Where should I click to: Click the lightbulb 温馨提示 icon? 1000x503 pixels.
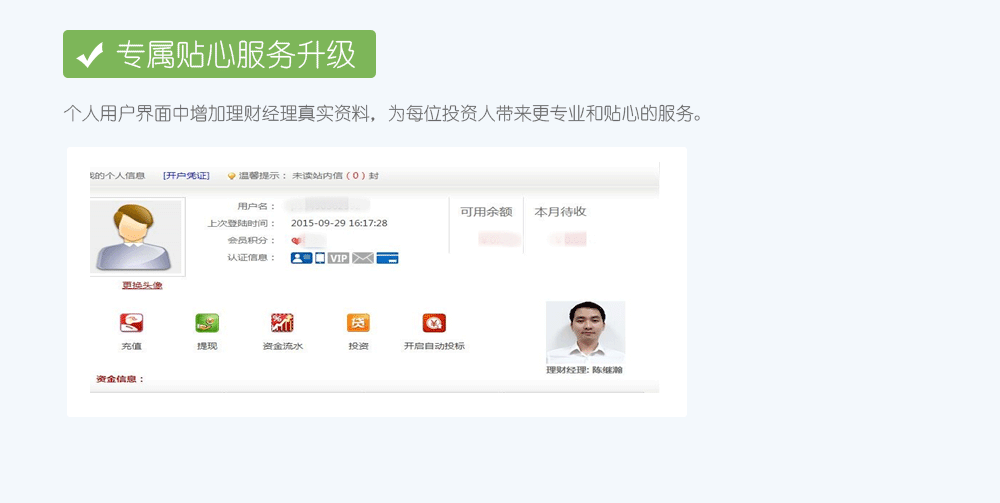pyautogui.click(x=231, y=176)
